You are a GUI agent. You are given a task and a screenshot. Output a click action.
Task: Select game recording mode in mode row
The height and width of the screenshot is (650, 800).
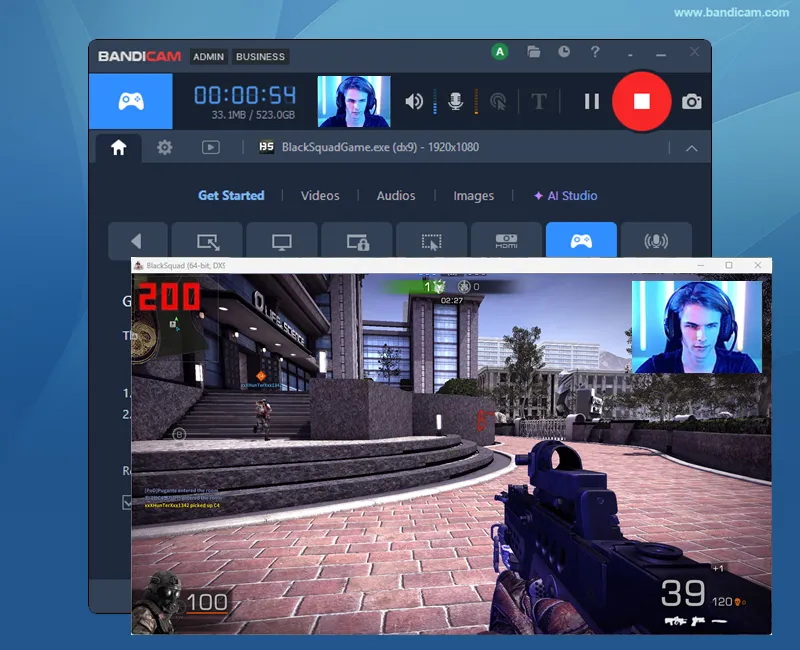(581, 240)
